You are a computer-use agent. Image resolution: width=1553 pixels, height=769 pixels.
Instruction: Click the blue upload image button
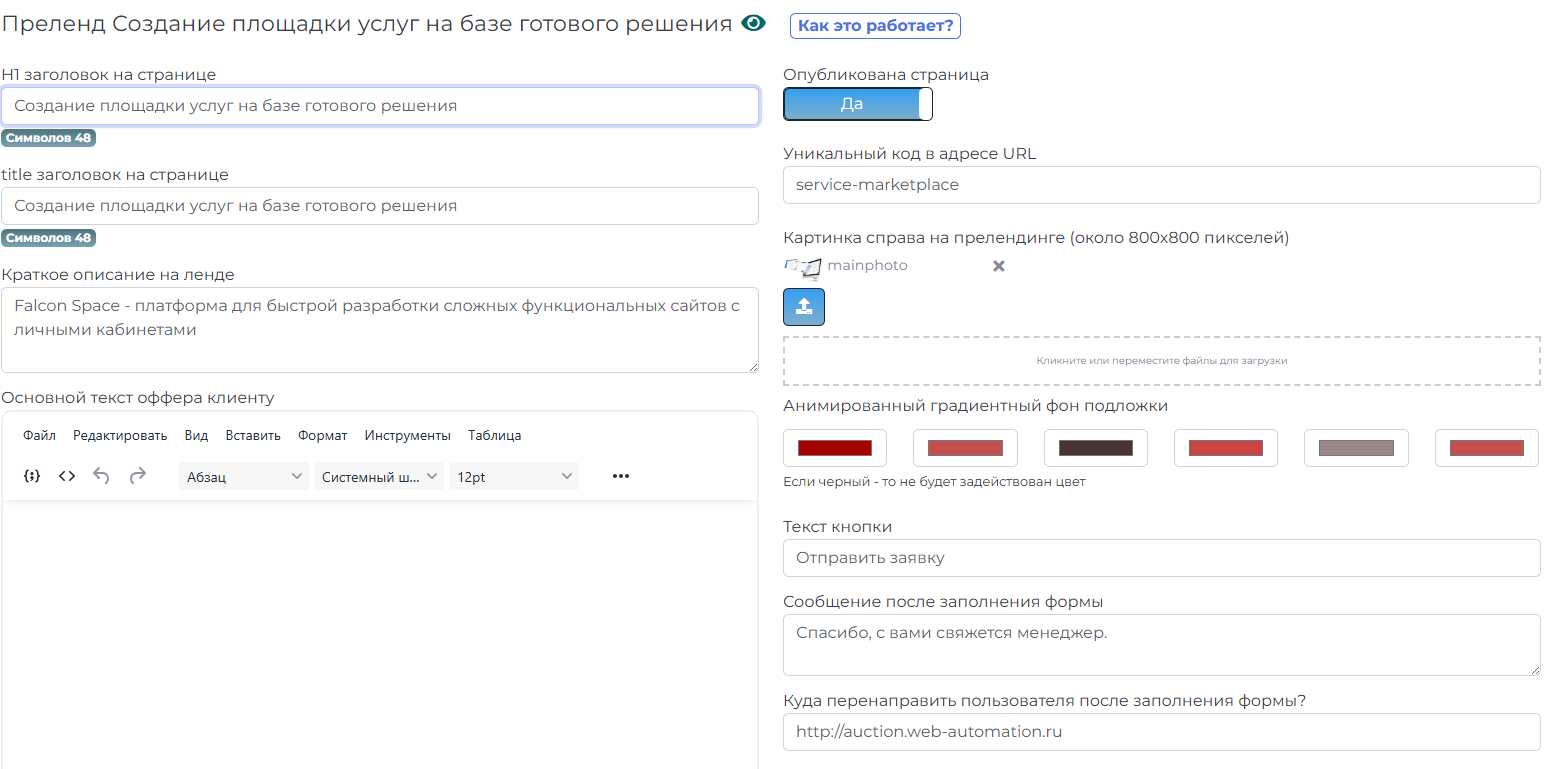tap(803, 307)
